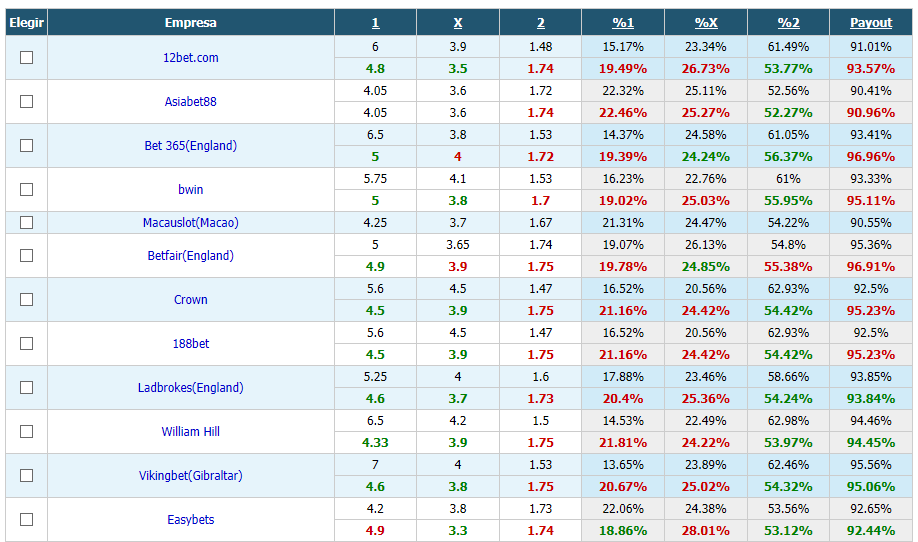
Task: Click Vikingbet home odds value 7
Action: coord(375,465)
